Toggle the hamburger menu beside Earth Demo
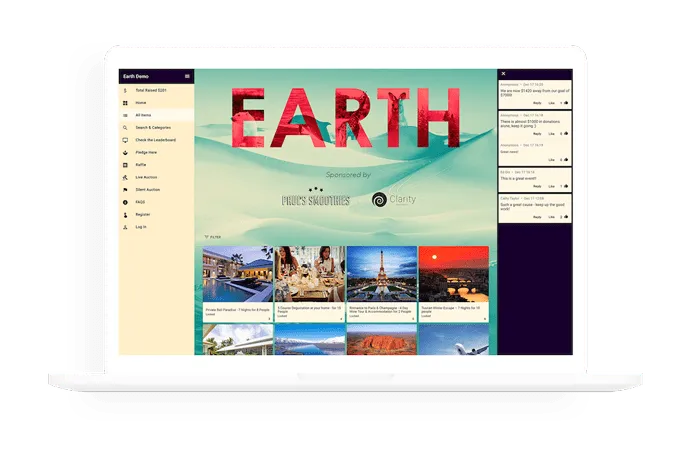 pos(187,76)
